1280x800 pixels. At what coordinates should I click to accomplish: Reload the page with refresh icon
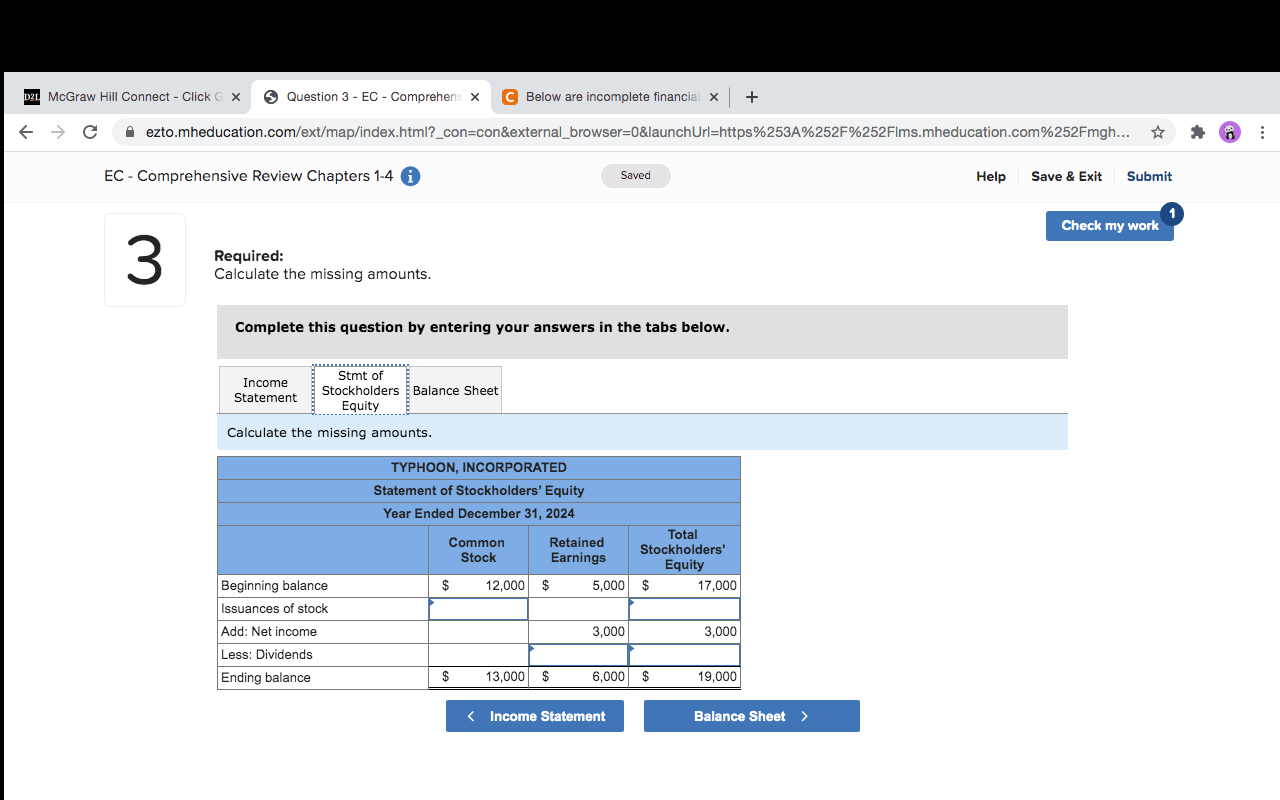click(x=90, y=132)
